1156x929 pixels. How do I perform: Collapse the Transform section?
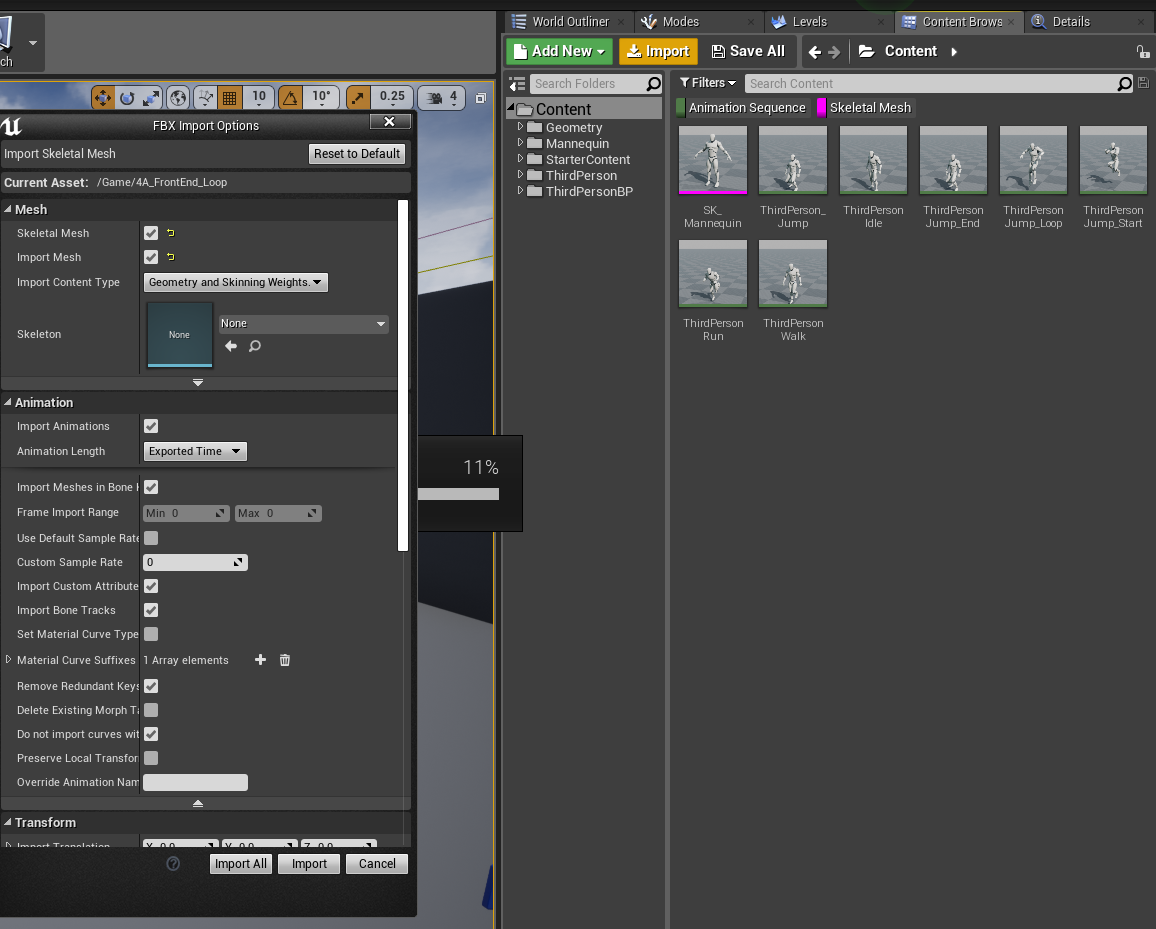tap(8, 822)
